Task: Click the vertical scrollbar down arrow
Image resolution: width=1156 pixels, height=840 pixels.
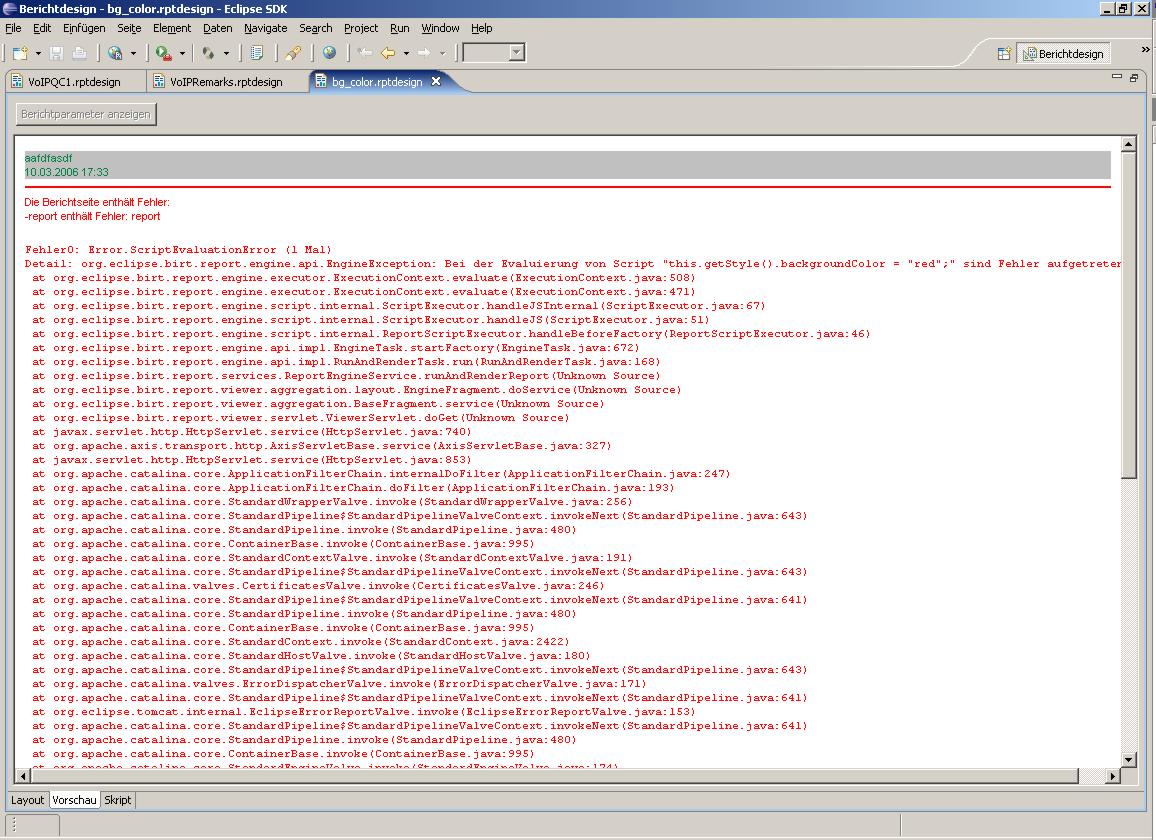Action: [x=1129, y=760]
